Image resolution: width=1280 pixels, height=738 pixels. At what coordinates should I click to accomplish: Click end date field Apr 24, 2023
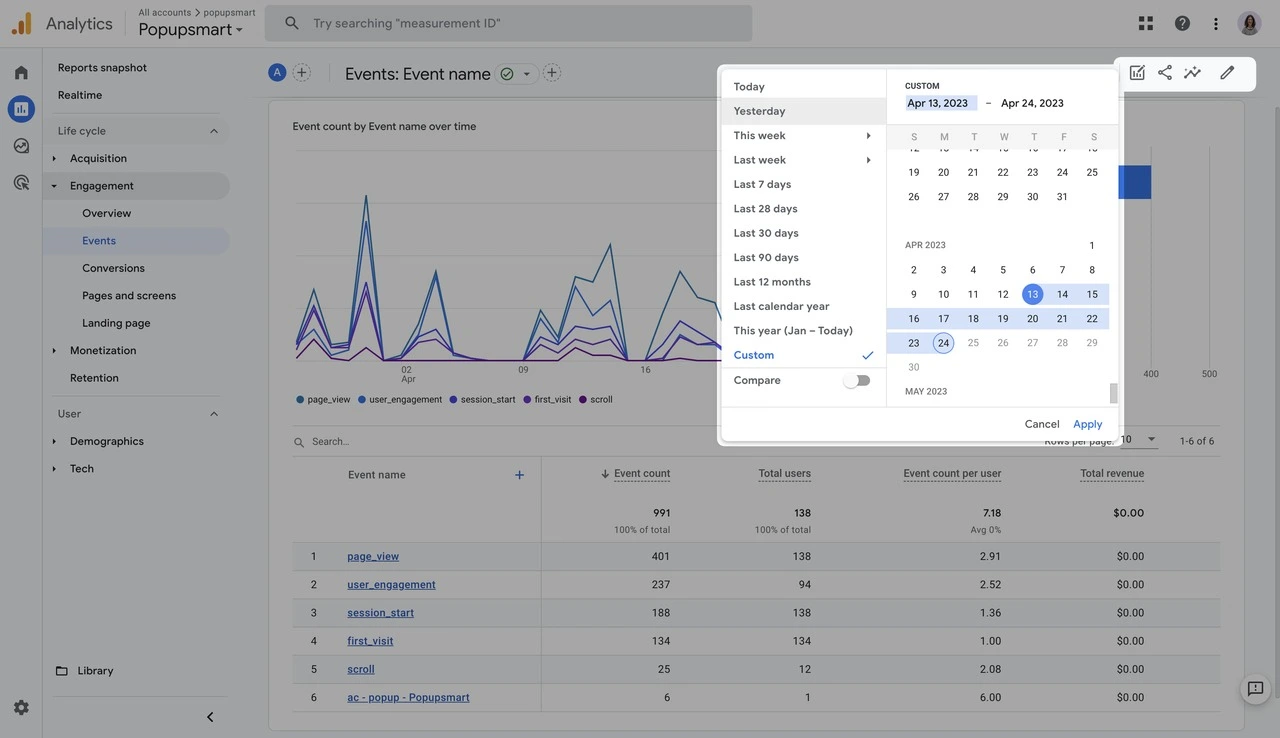click(1032, 103)
